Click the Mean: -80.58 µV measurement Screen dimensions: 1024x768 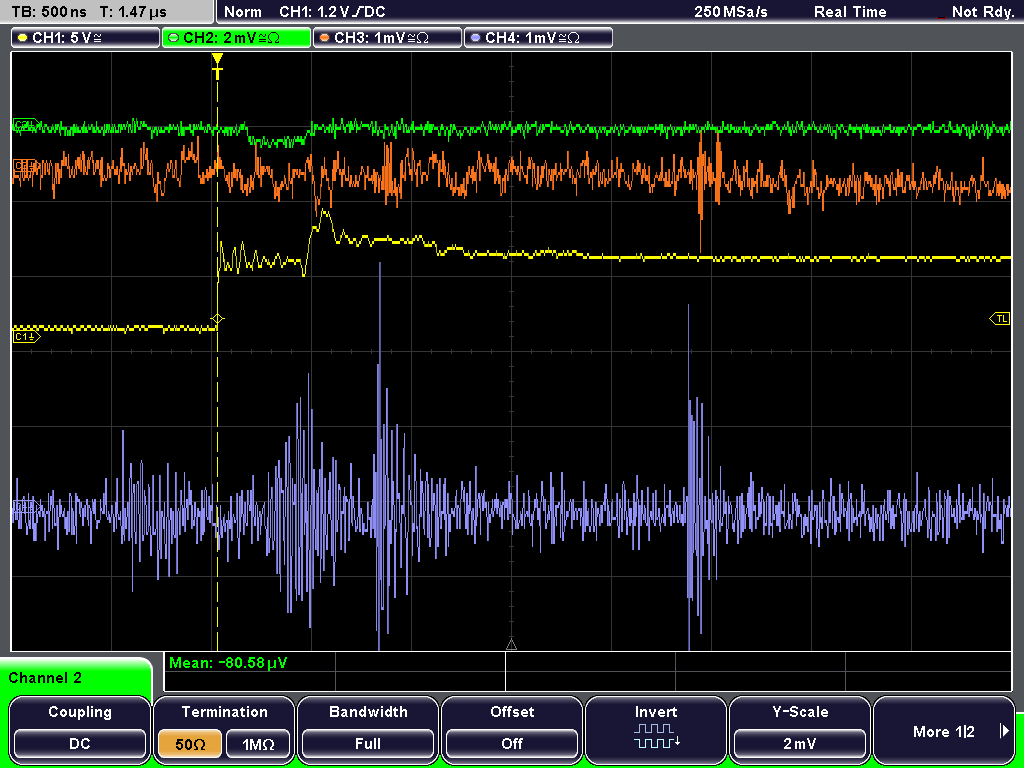tap(228, 663)
